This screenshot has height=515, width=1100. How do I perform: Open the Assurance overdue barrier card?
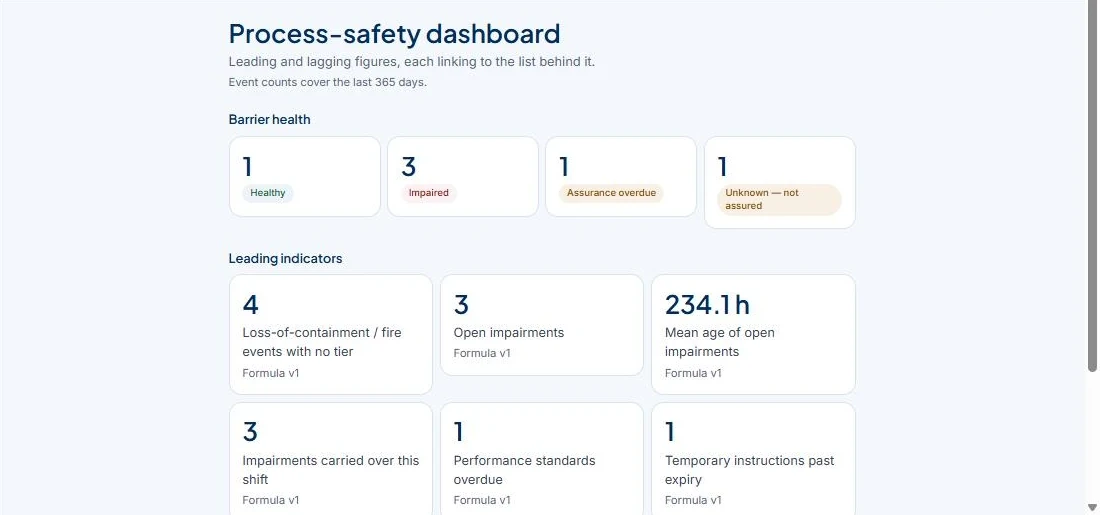coord(621,177)
